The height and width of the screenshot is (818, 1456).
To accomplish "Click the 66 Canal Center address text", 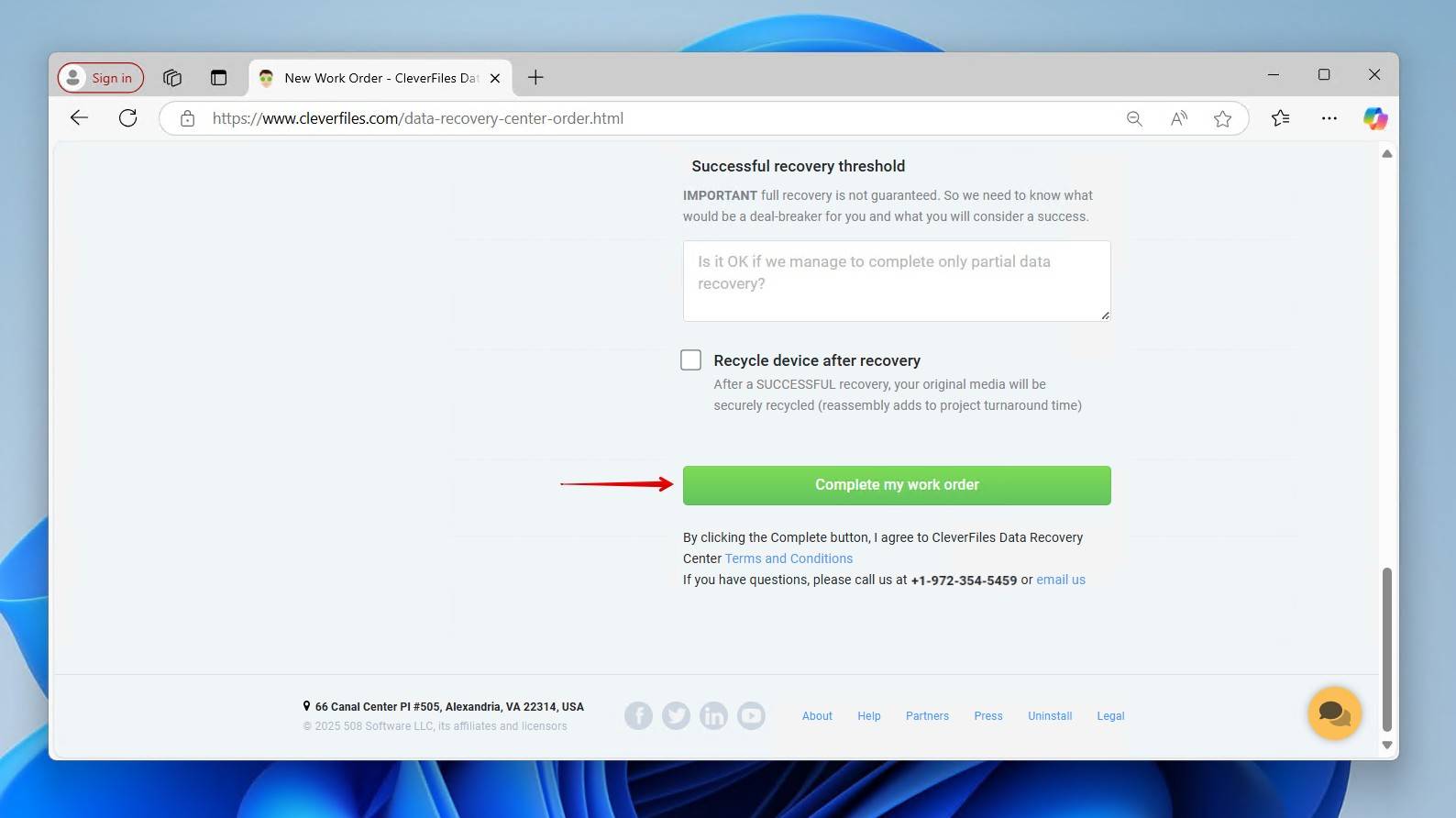I will [449, 707].
